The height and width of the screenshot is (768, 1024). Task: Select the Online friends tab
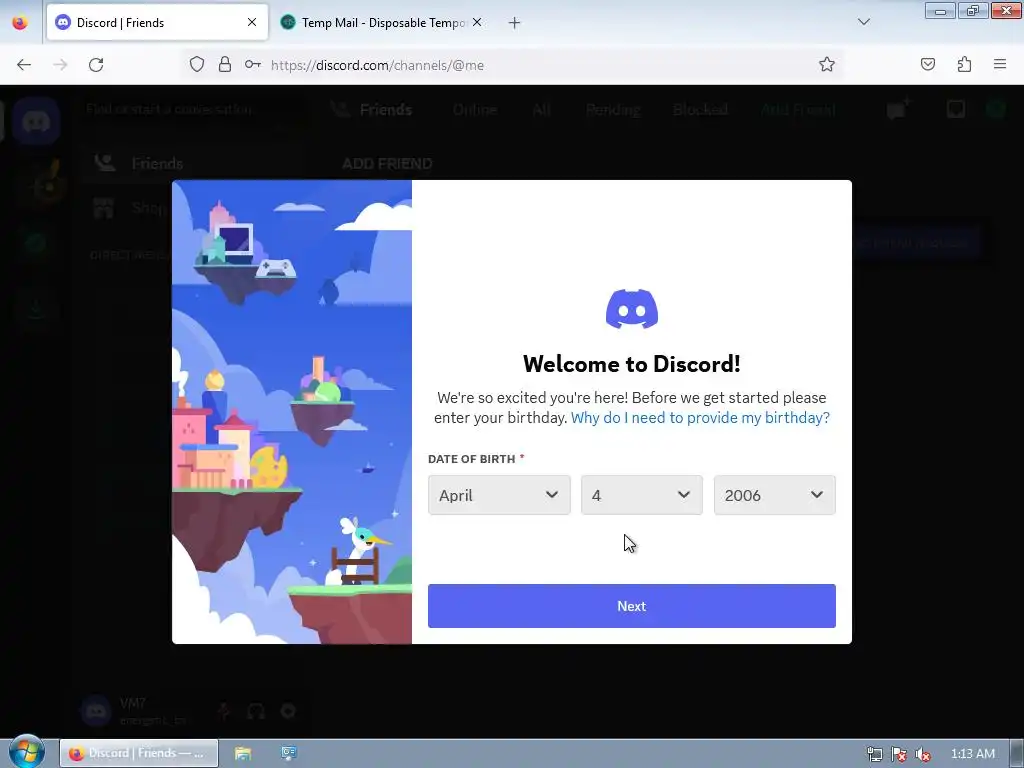coord(475,110)
